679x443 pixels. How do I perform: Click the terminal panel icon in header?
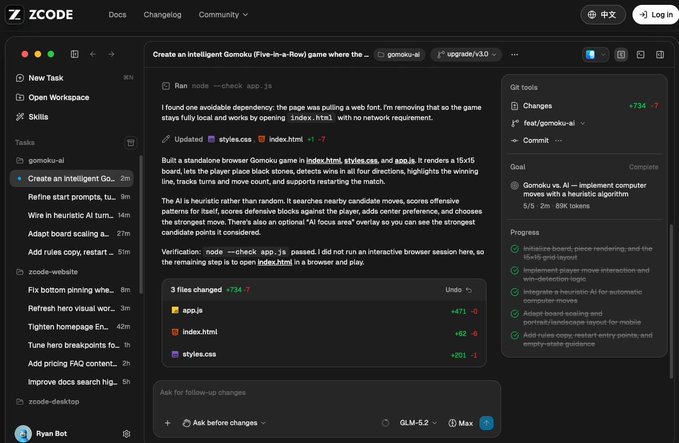tap(640, 55)
